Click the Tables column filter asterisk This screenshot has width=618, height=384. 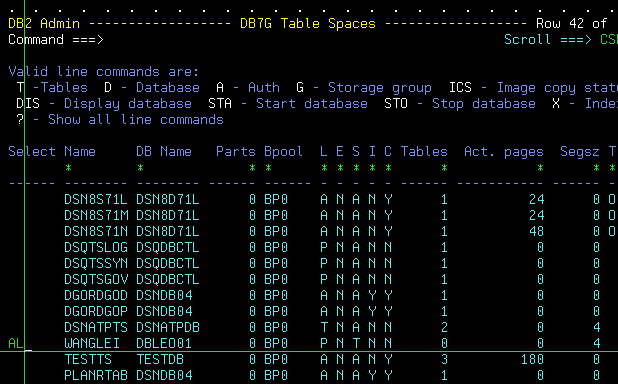click(444, 168)
